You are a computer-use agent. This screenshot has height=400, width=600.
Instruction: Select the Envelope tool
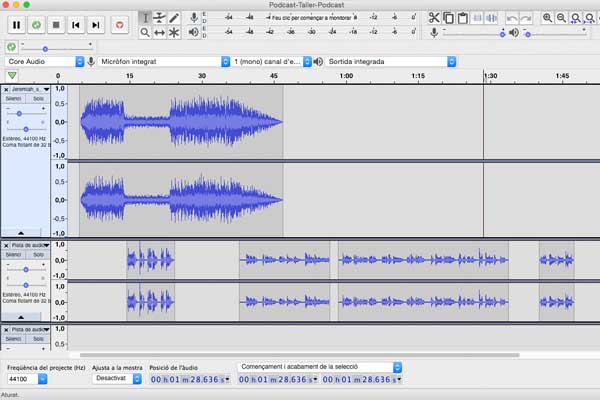[x=159, y=18]
